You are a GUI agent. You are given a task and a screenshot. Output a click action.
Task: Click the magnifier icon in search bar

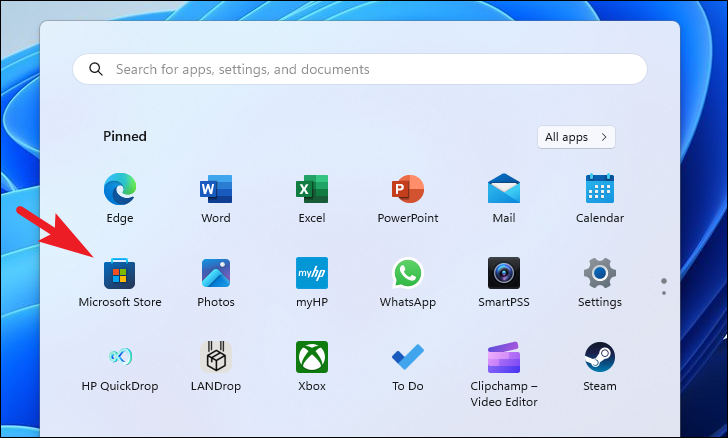(x=96, y=69)
